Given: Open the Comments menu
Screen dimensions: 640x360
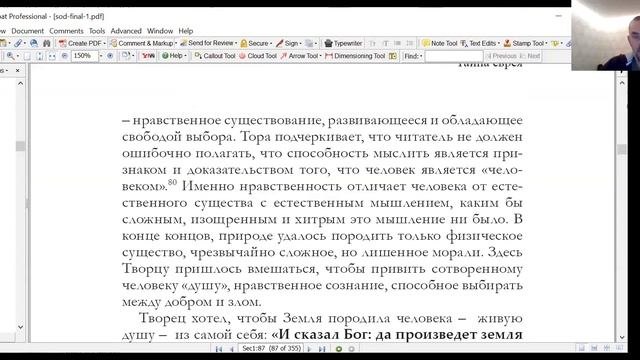Looking at the screenshot, I should pyautogui.click(x=66, y=31).
